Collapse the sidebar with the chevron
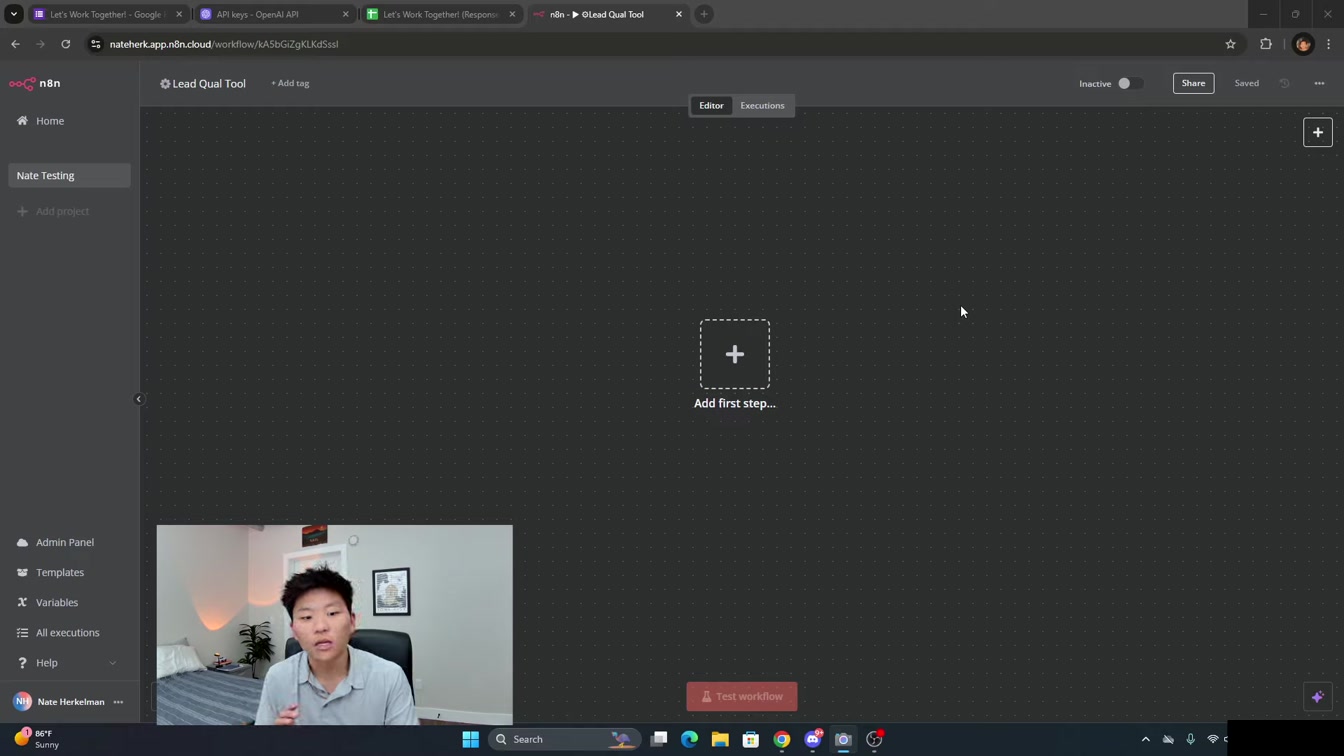 (139, 399)
